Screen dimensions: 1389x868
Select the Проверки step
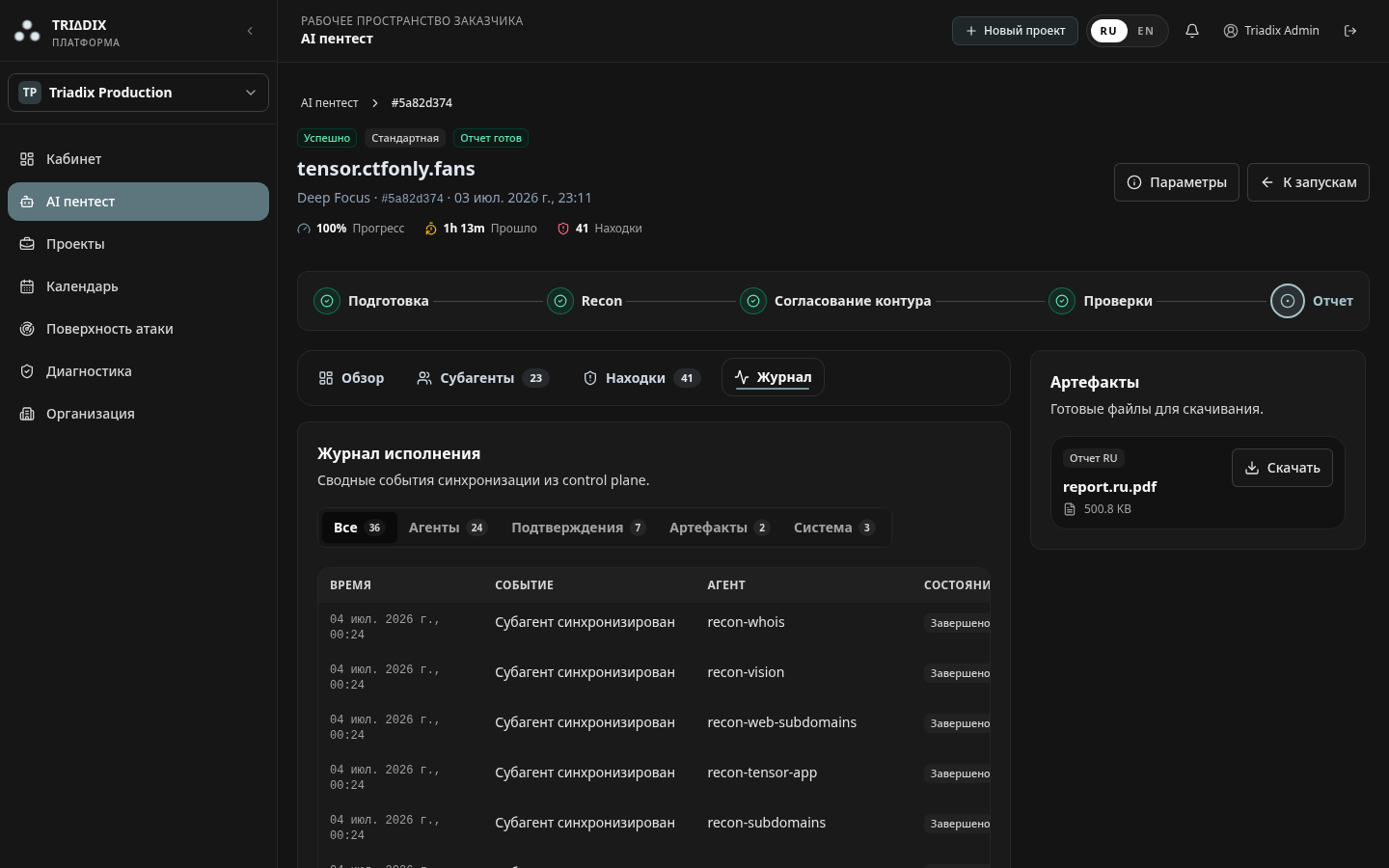point(1101,301)
